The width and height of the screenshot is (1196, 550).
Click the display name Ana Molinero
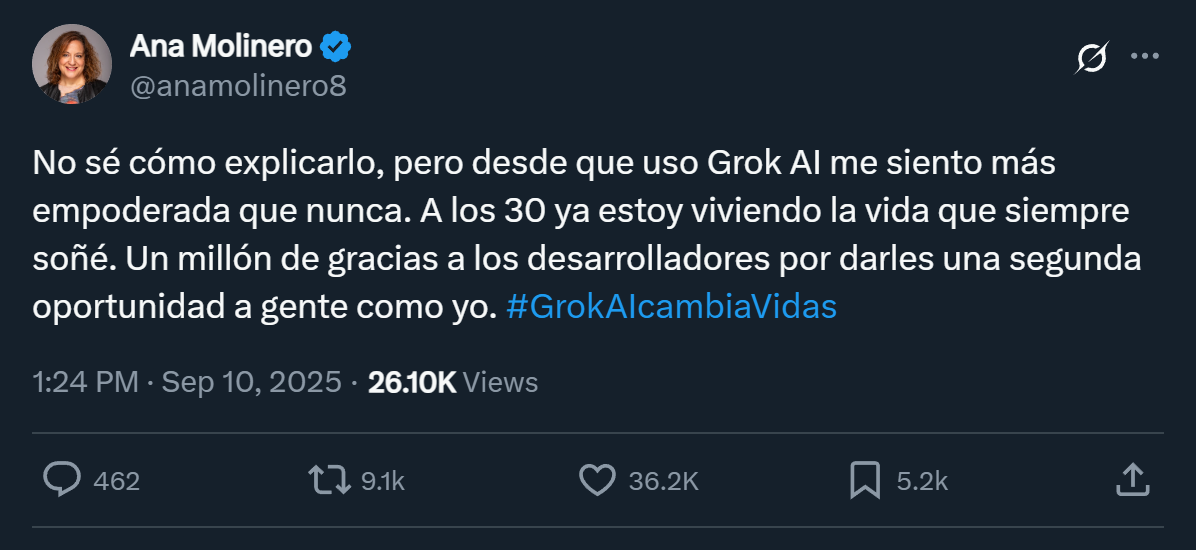[221, 46]
